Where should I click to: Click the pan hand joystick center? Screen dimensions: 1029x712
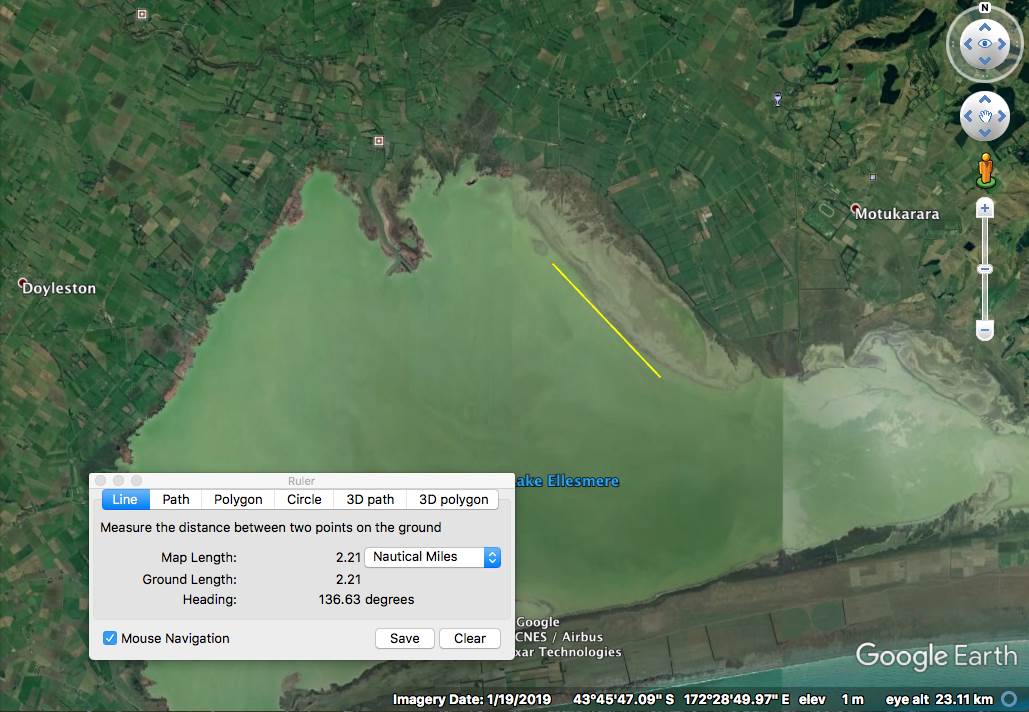click(985, 117)
